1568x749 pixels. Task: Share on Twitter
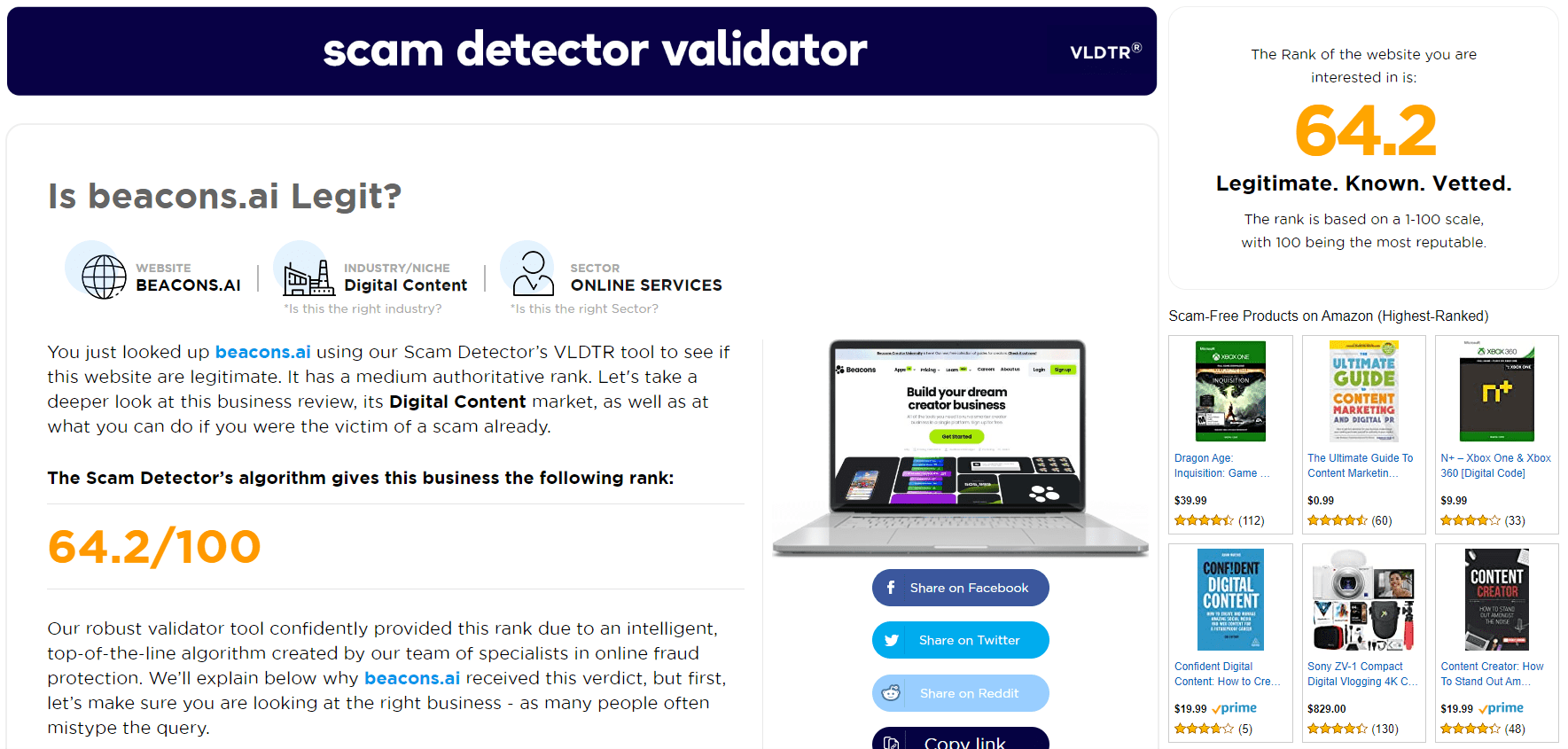pos(961,640)
